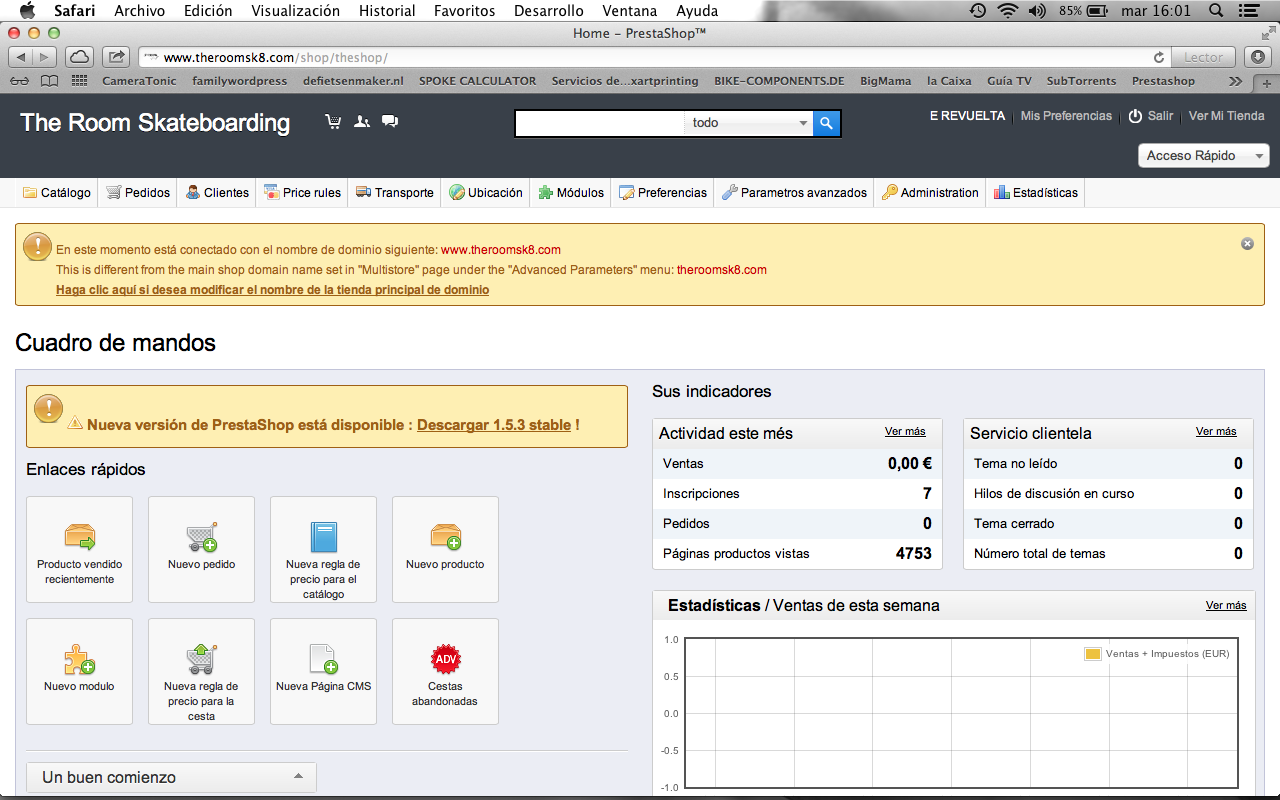The height and width of the screenshot is (800, 1280).
Task: Collapse the 'Un buen comienzo' section
Action: point(171,777)
